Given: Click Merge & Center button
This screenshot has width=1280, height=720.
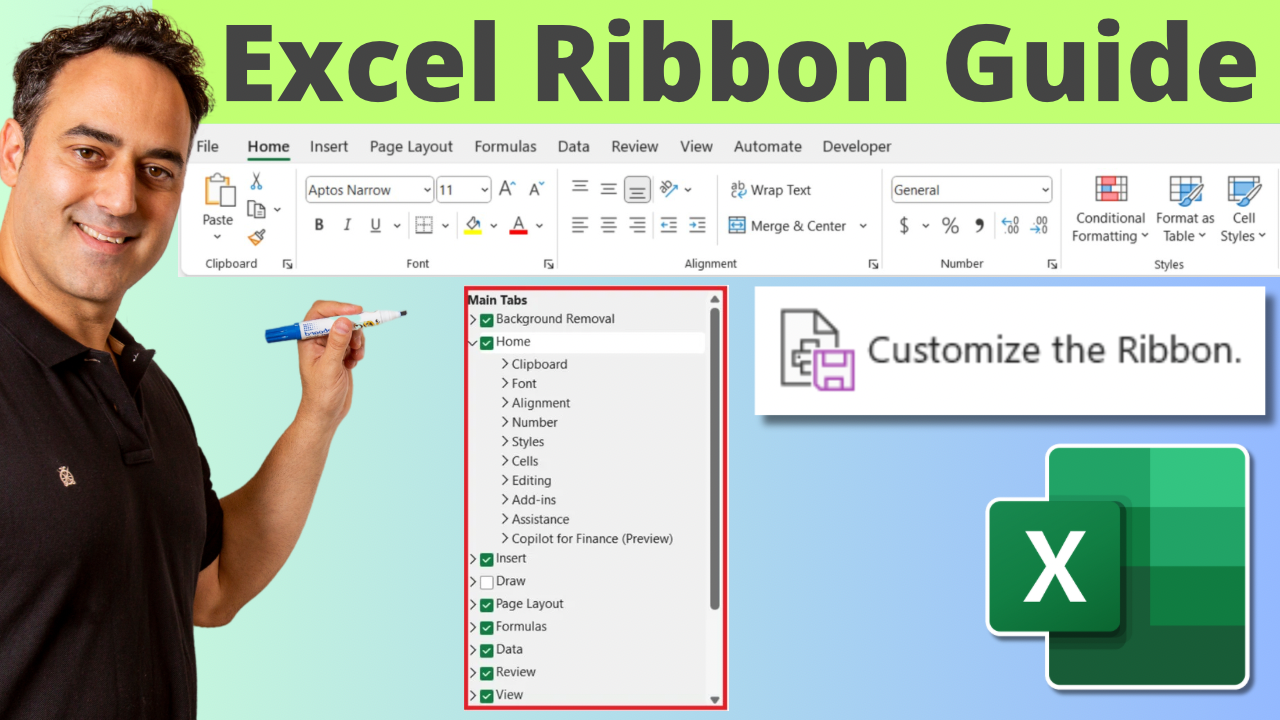Looking at the screenshot, I should click(x=788, y=226).
